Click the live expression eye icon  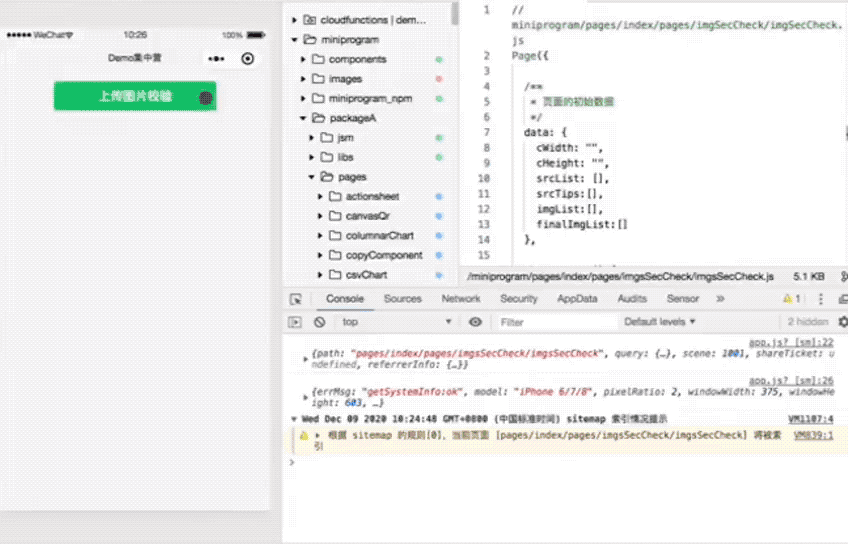click(x=475, y=322)
